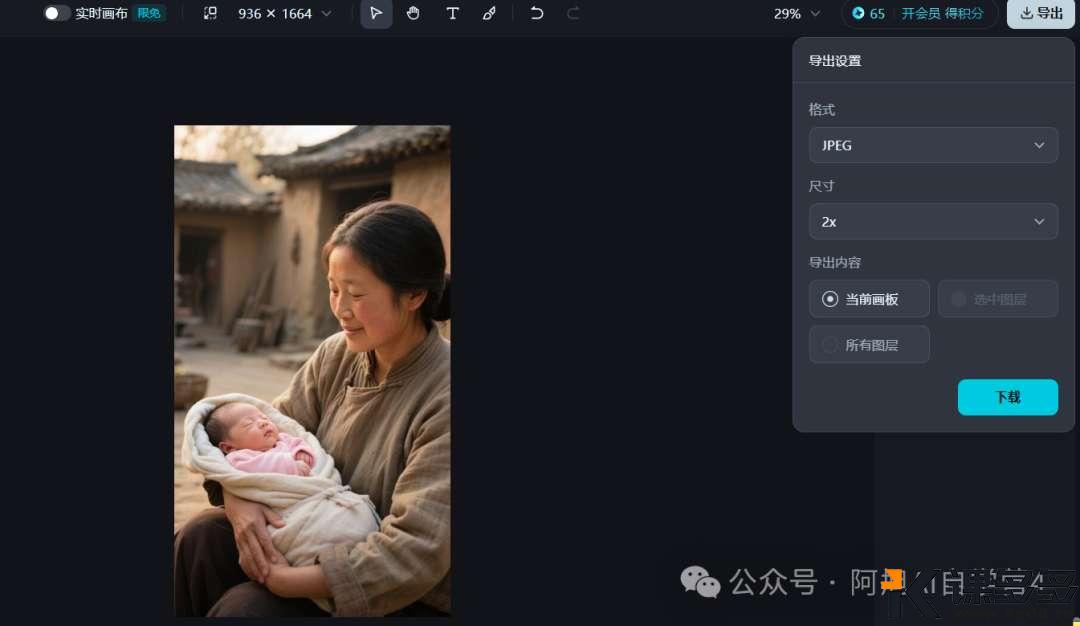Viewport: 1080px width, 626px height.
Task: Click the mother and baby image on canvas
Action: pyautogui.click(x=311, y=370)
